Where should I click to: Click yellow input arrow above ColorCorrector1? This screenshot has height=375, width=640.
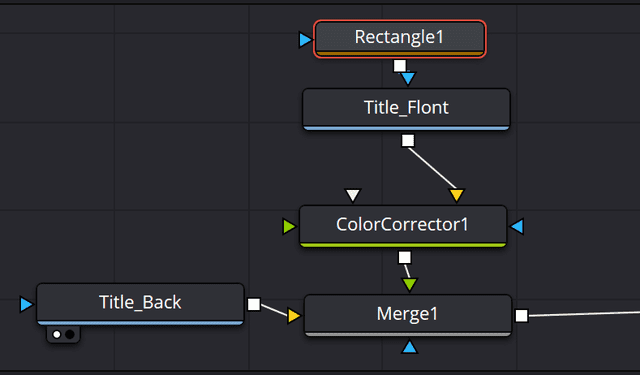tap(456, 195)
